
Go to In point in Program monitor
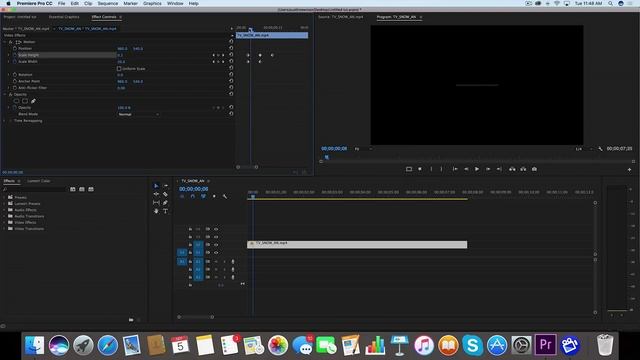coord(455,169)
